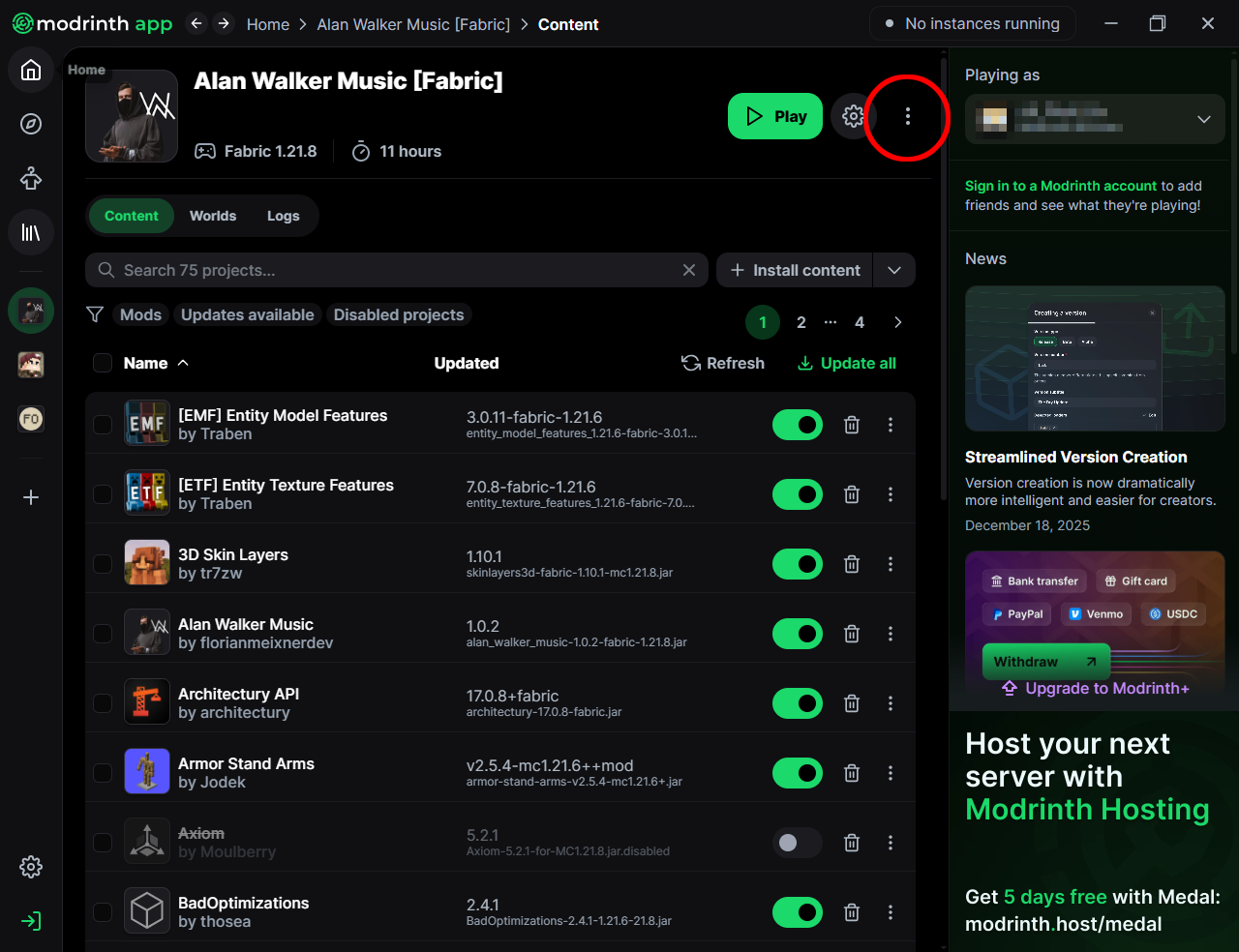Click the Home breadcrumb
The width and height of the screenshot is (1239, 952).
point(268,24)
